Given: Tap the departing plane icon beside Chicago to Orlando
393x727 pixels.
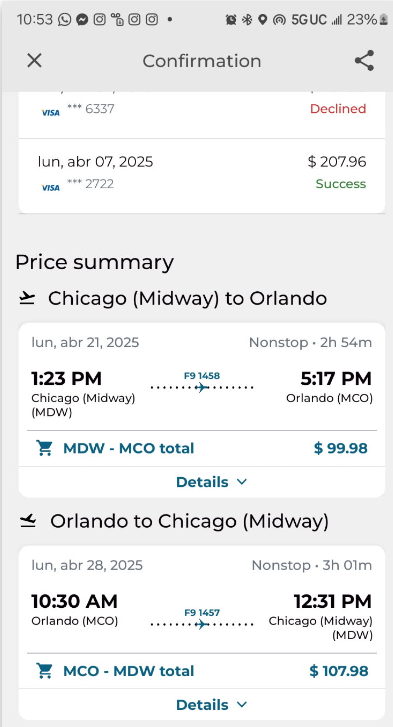Looking at the screenshot, I should click(27, 299).
